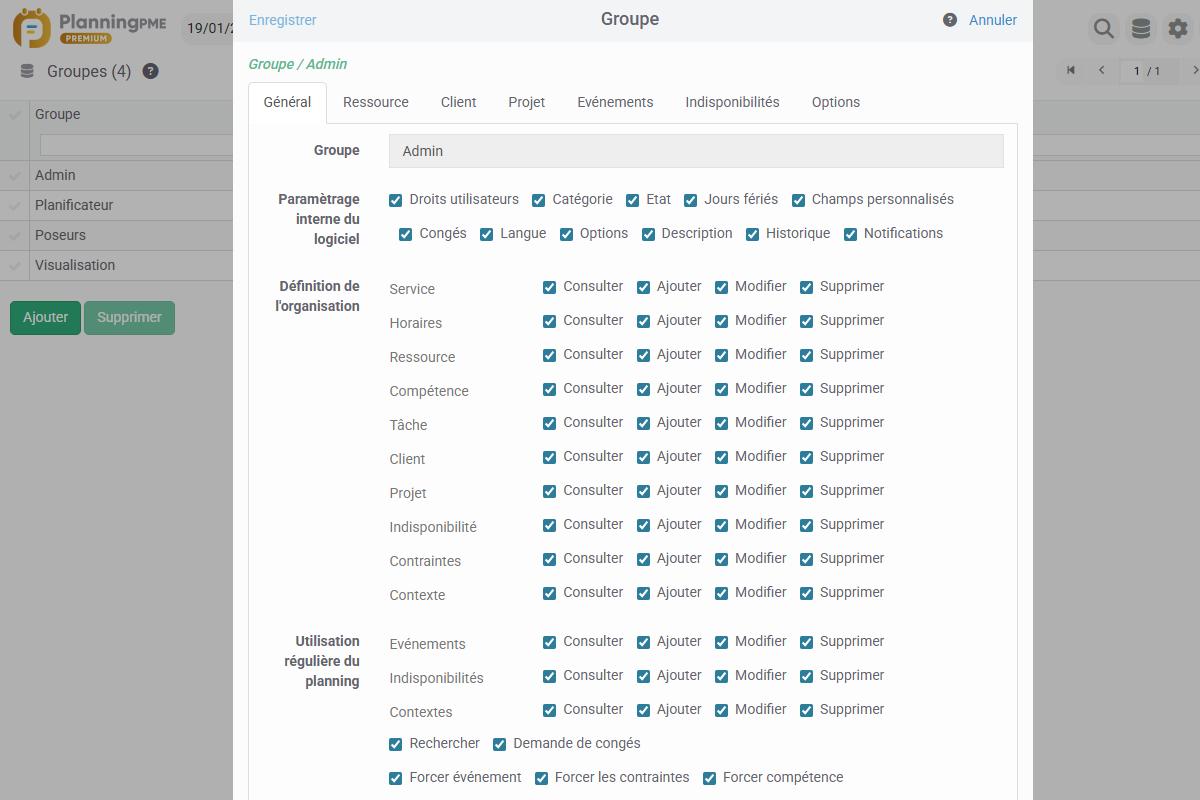Uncheck Droits utilisateurs checkbox
1200x800 pixels.
click(x=396, y=200)
